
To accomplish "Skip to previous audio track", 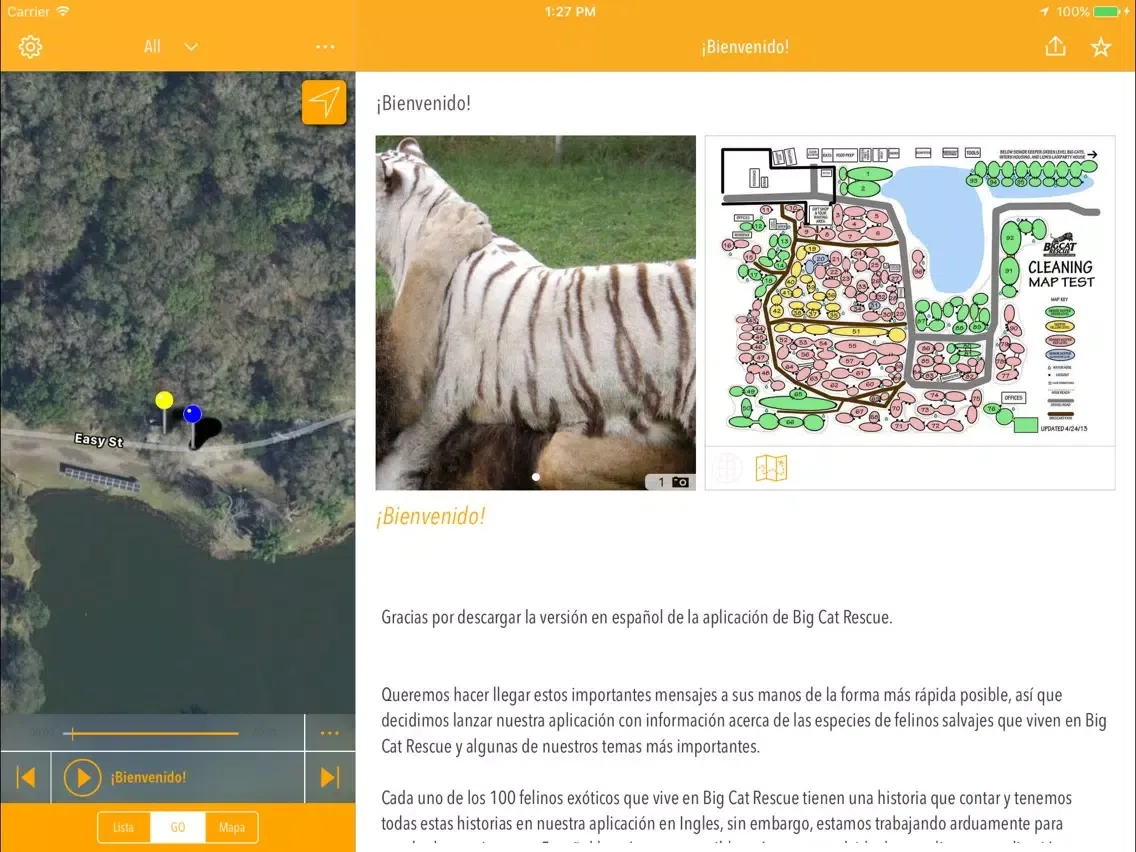I will click(x=26, y=777).
